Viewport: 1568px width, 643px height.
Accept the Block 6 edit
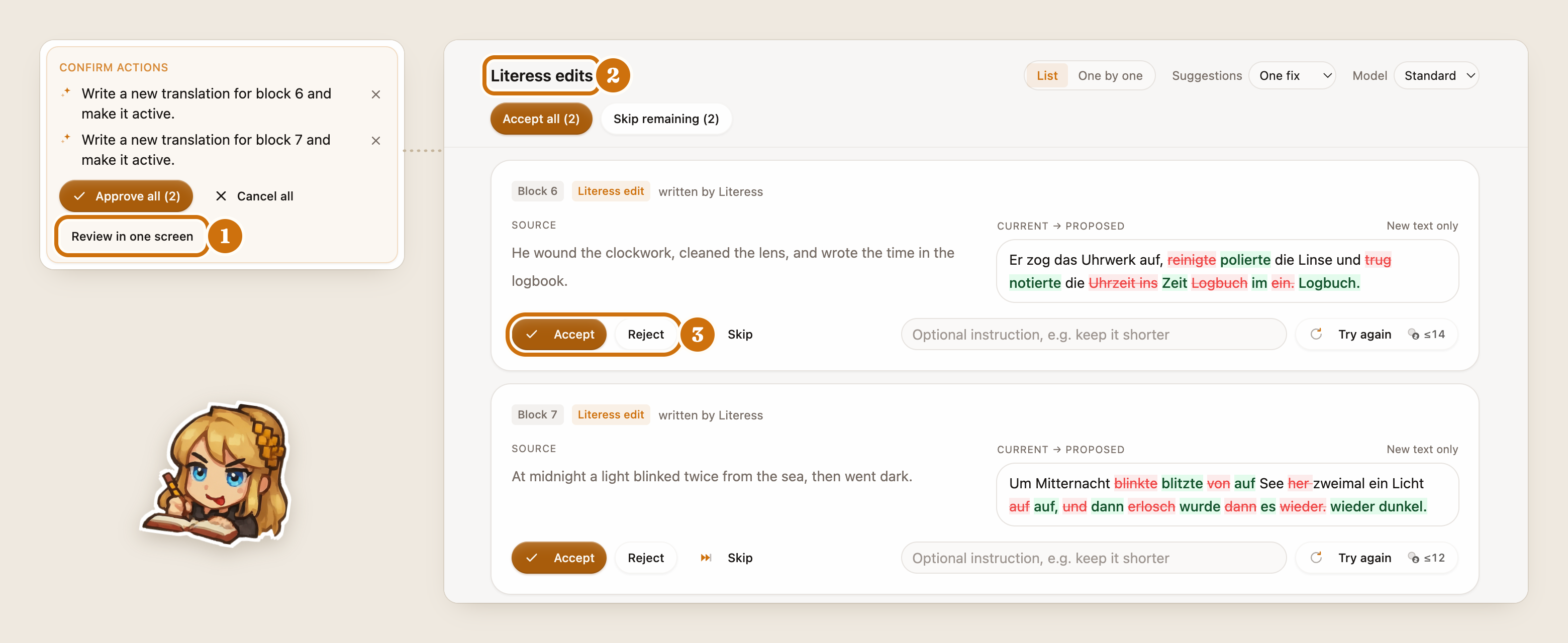559,334
